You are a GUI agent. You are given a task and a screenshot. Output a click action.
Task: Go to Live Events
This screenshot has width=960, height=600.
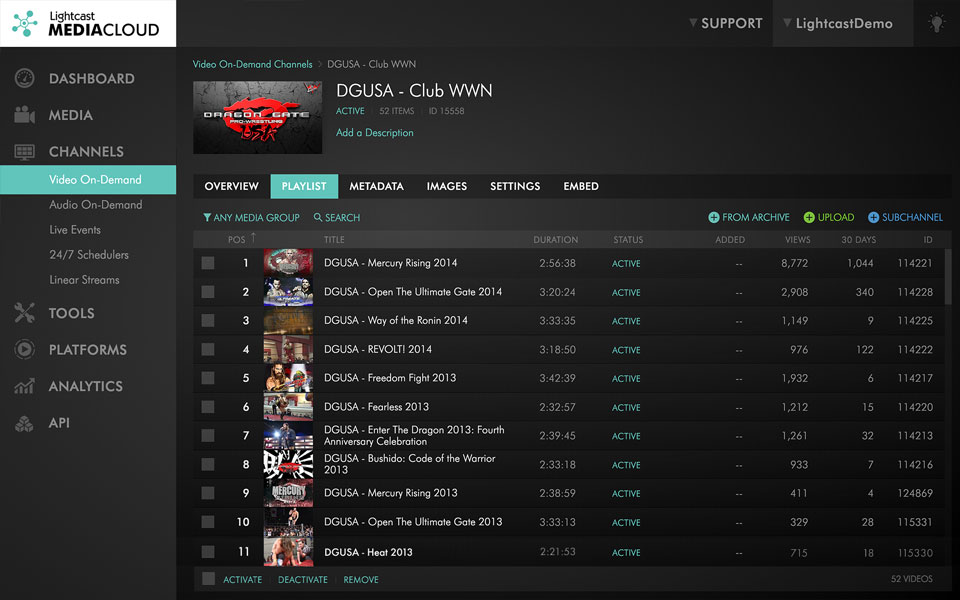pos(75,230)
